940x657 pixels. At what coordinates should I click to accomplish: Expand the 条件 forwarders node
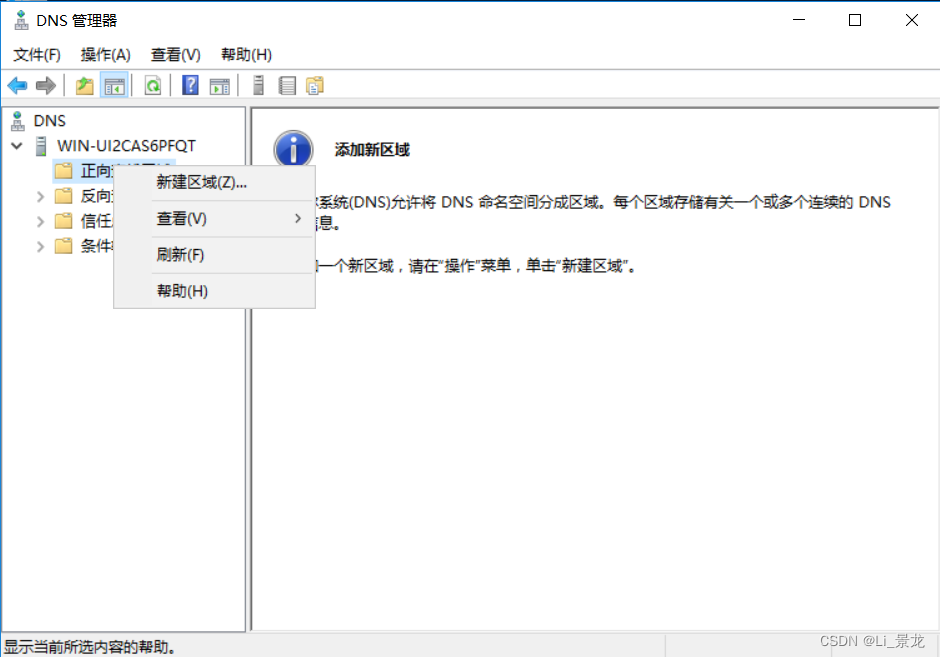click(x=40, y=246)
